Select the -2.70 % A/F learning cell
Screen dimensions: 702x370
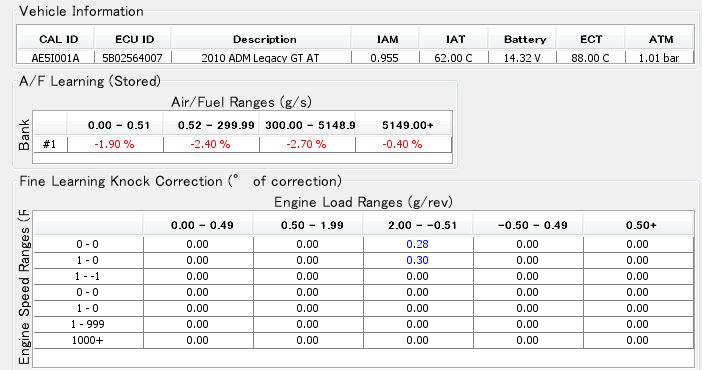coord(308,144)
